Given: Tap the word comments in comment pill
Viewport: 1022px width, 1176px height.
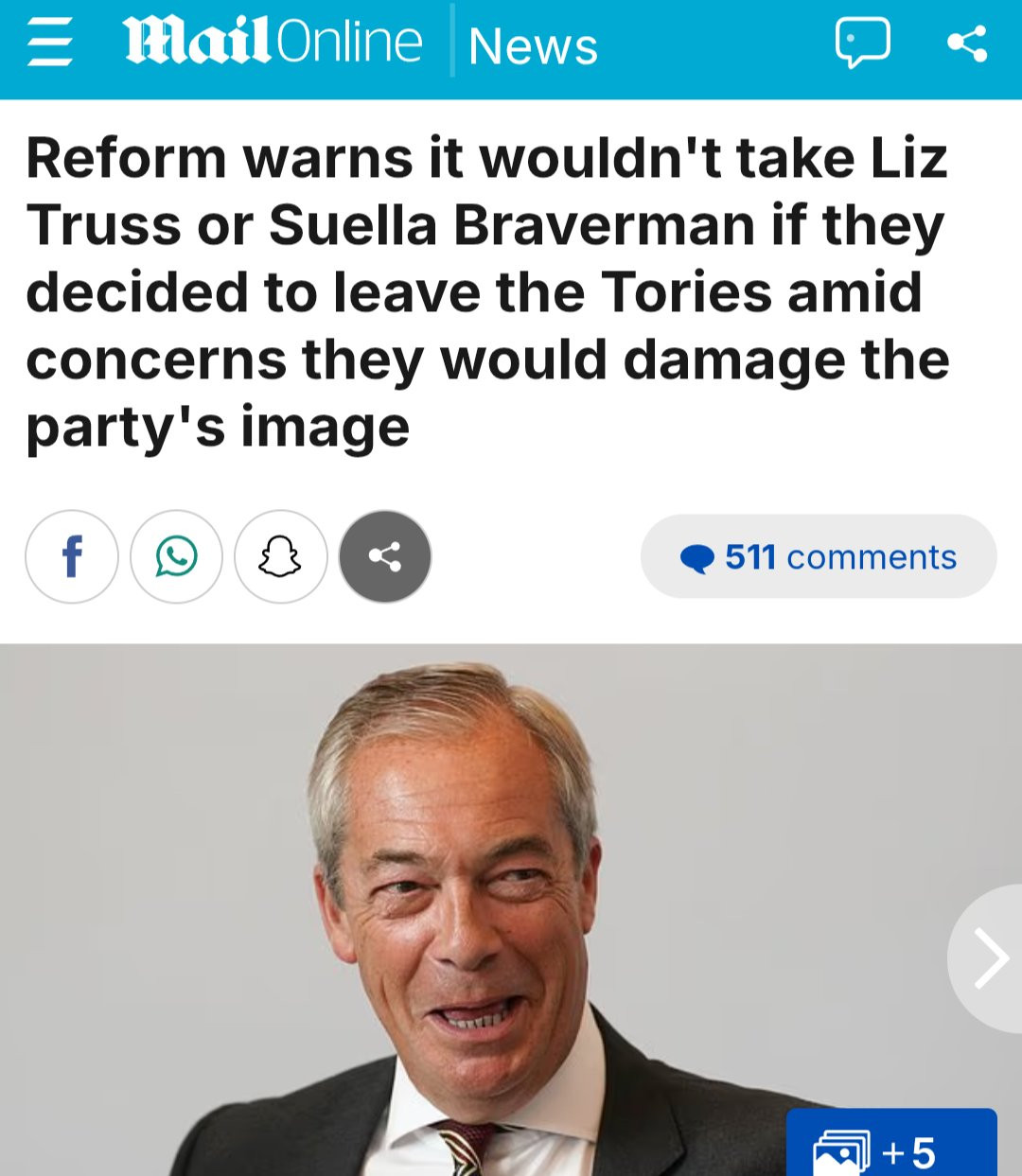Looking at the screenshot, I should [x=872, y=557].
